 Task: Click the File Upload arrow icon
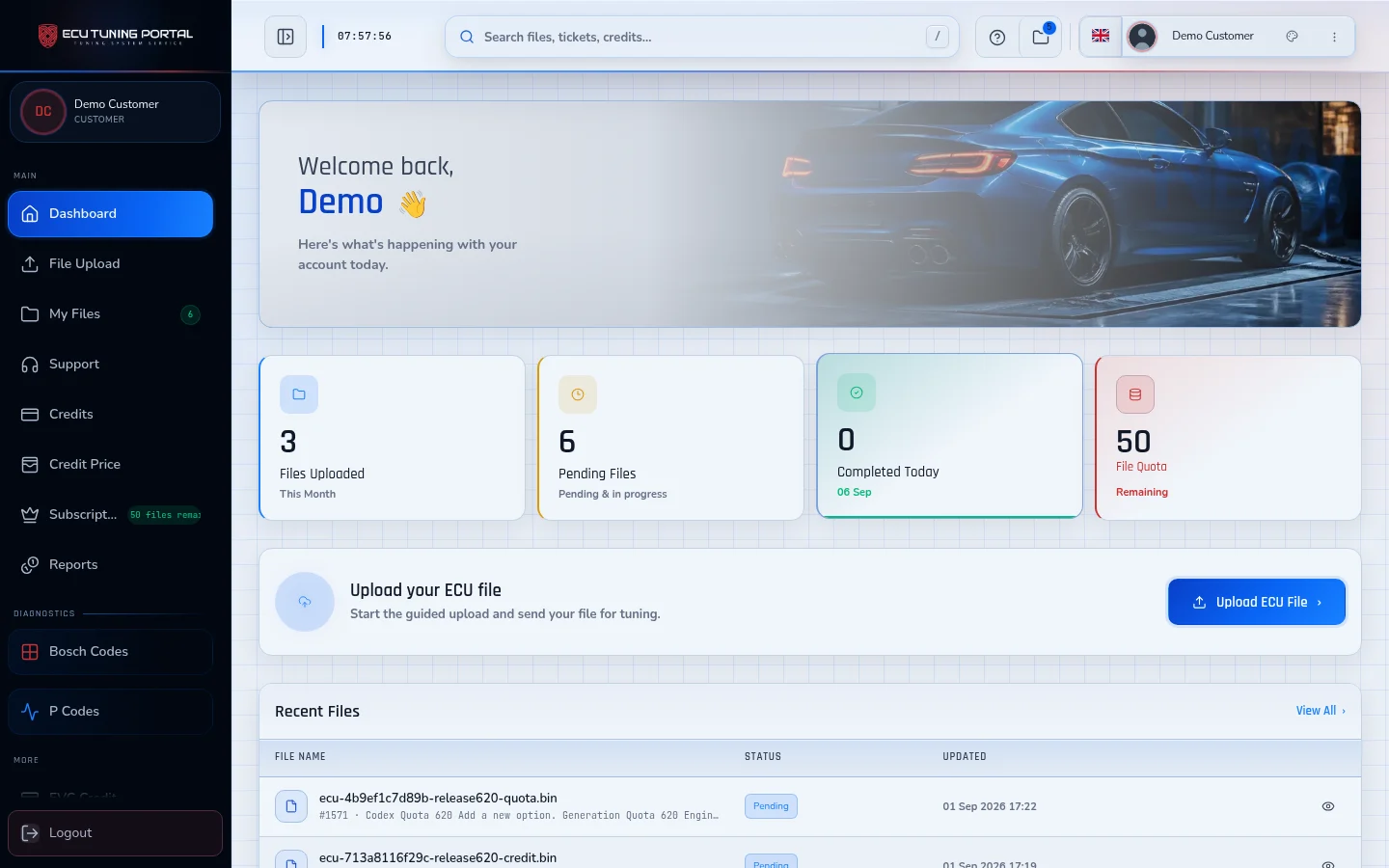click(30, 264)
